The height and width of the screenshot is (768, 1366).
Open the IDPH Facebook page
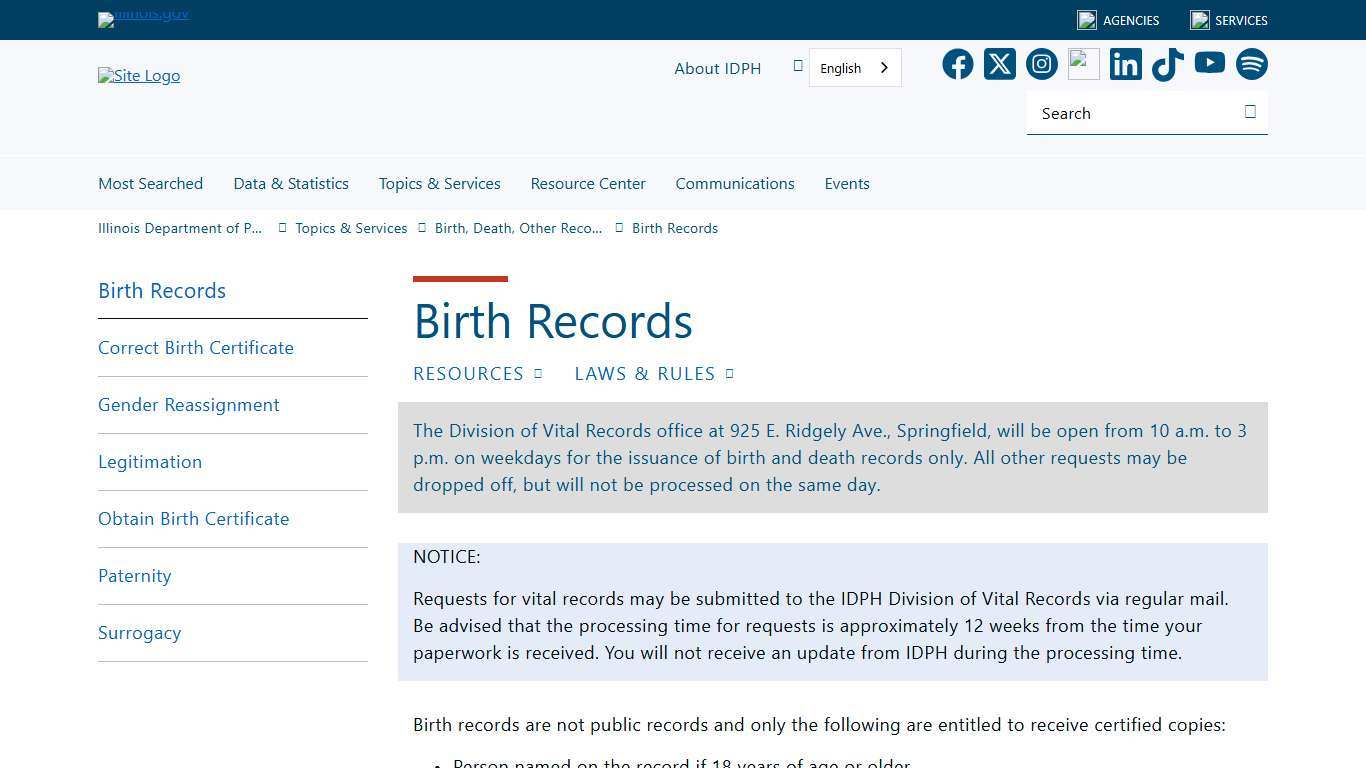957,63
